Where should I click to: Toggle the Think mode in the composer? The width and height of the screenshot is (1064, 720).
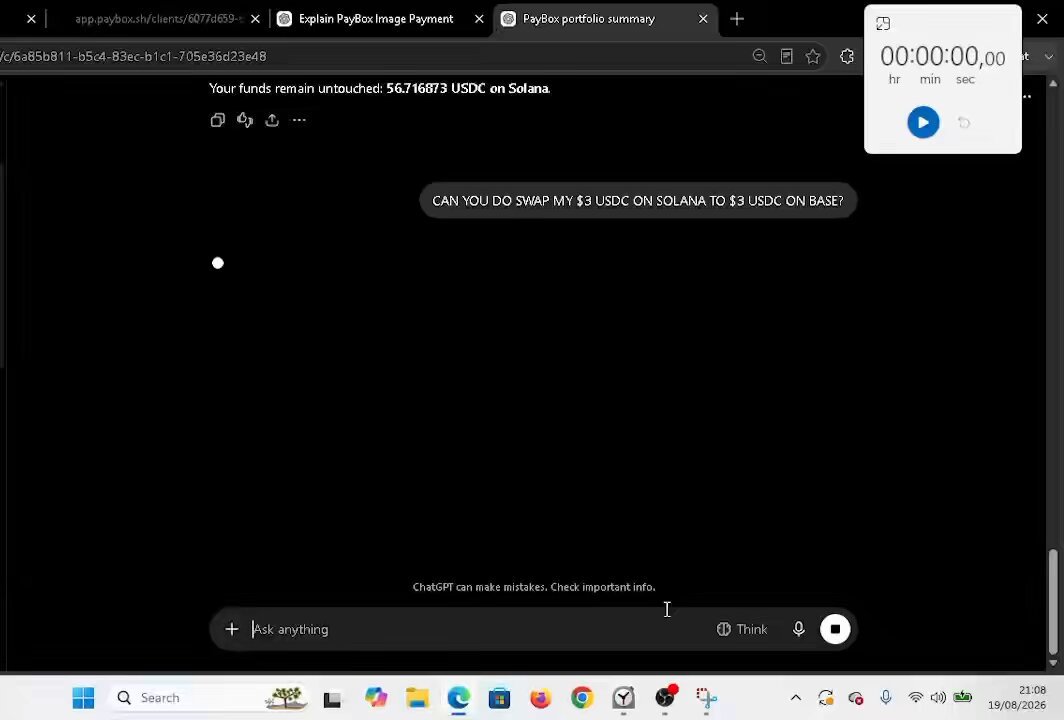point(742,629)
